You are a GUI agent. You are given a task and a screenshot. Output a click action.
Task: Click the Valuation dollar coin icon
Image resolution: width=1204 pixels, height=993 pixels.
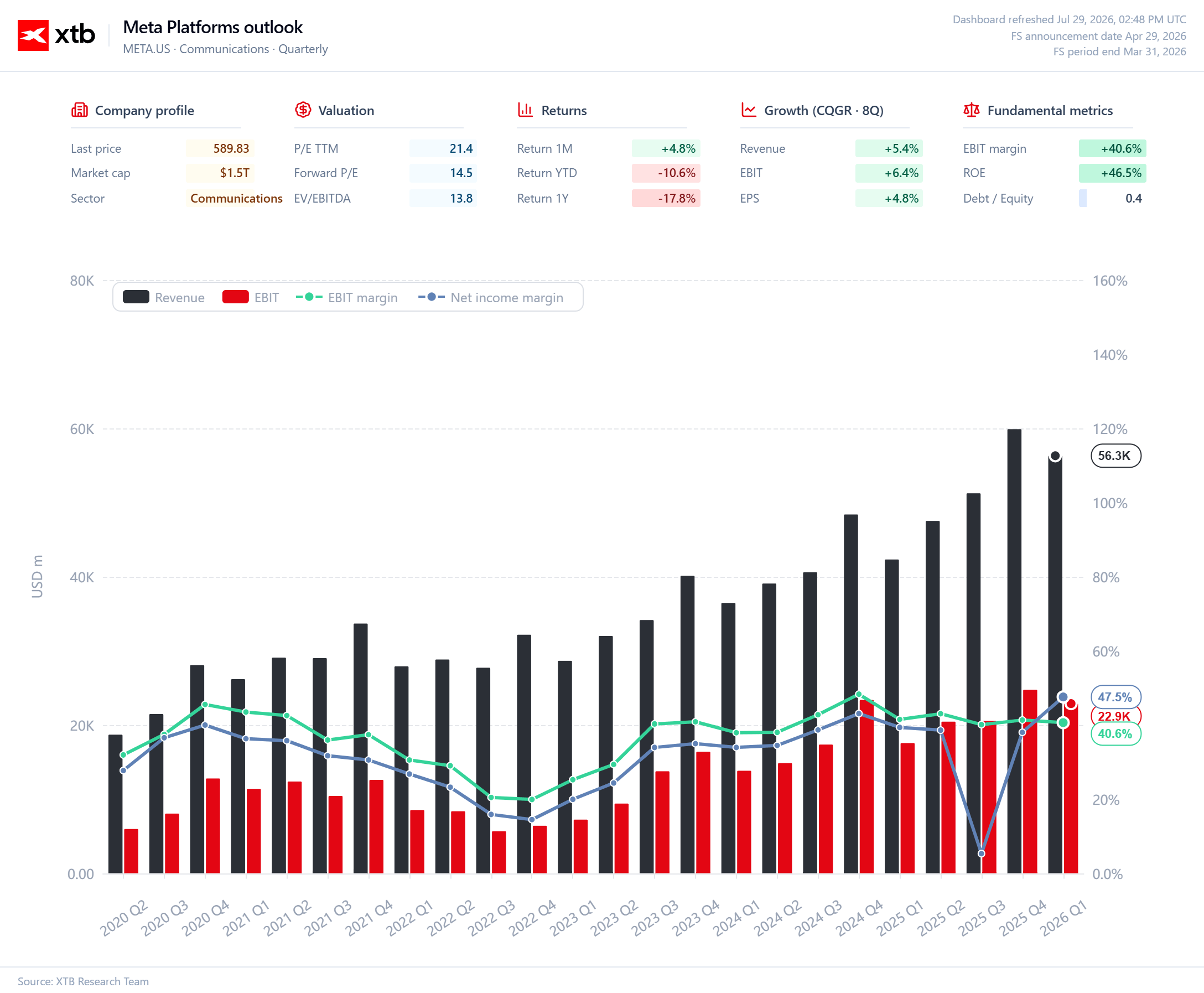[x=303, y=110]
